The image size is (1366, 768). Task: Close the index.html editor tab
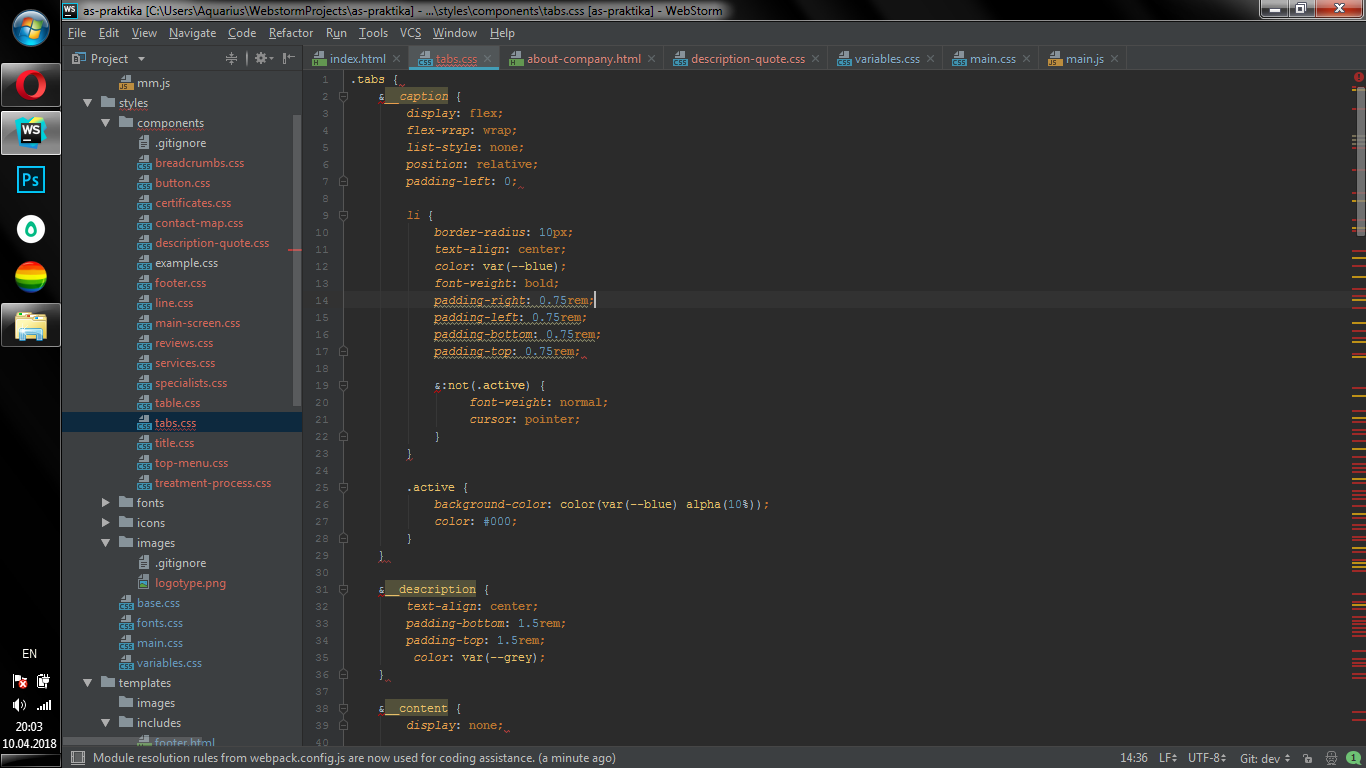coord(398,59)
